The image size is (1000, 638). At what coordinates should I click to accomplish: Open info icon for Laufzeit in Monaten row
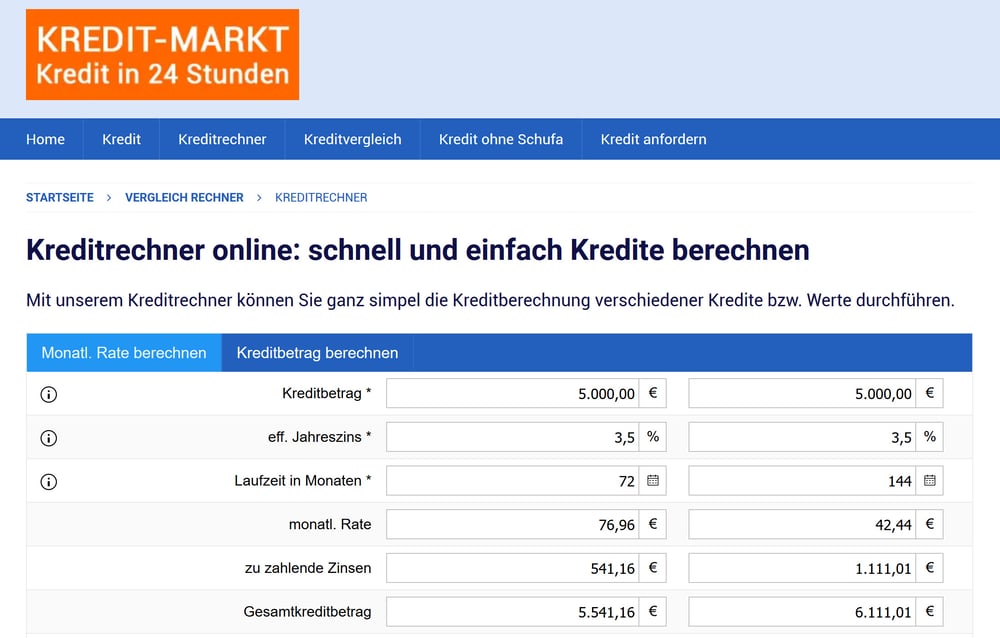pos(48,482)
